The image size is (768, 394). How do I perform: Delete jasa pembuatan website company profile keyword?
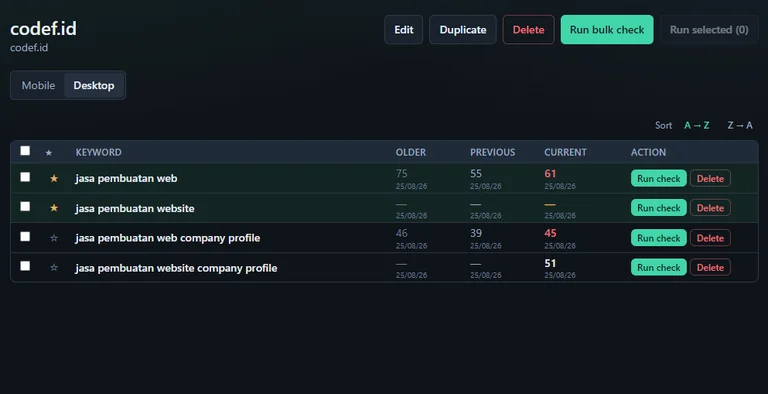click(x=710, y=268)
